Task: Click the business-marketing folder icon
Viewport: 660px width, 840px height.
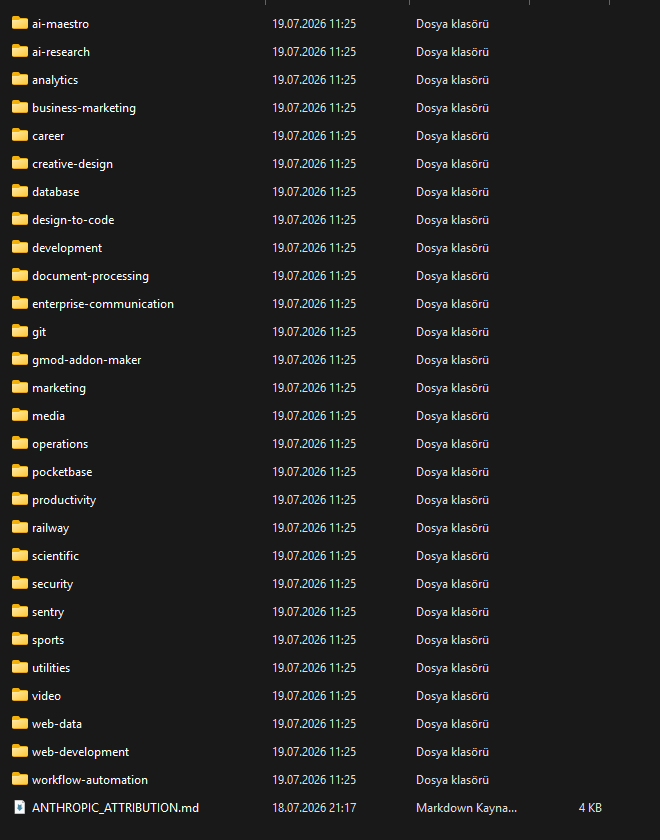Action: pyautogui.click(x=20, y=107)
